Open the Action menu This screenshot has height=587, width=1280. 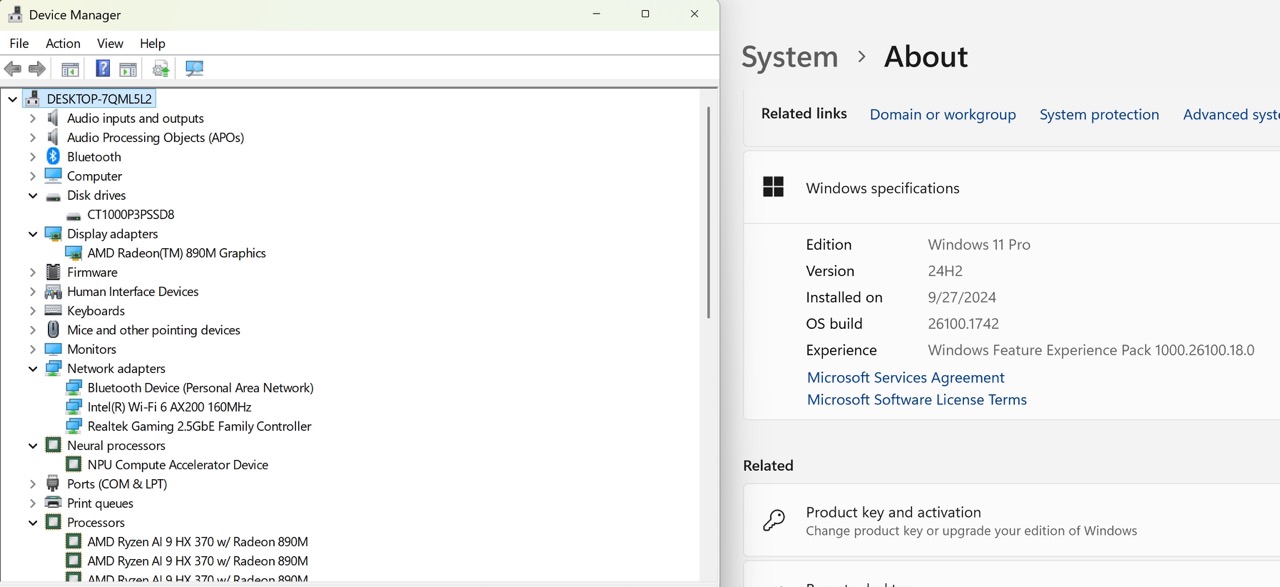(x=63, y=43)
